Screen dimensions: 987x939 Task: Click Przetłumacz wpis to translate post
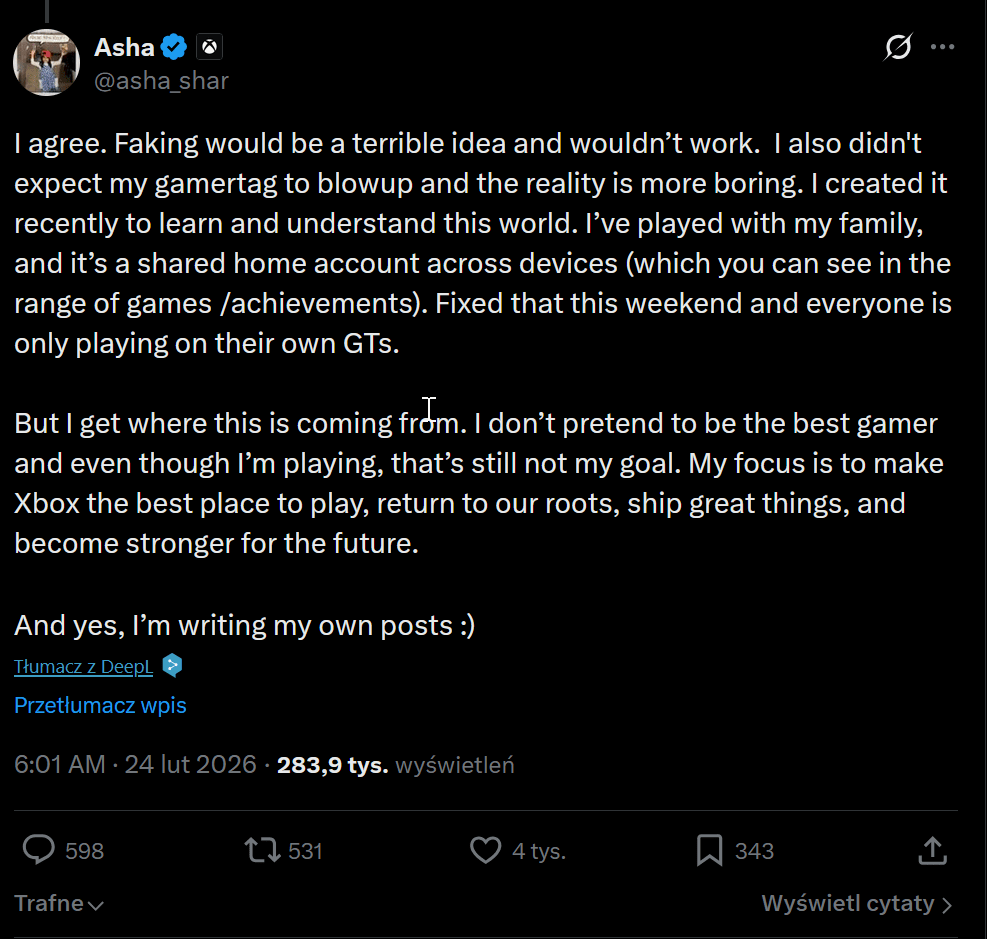pos(100,706)
